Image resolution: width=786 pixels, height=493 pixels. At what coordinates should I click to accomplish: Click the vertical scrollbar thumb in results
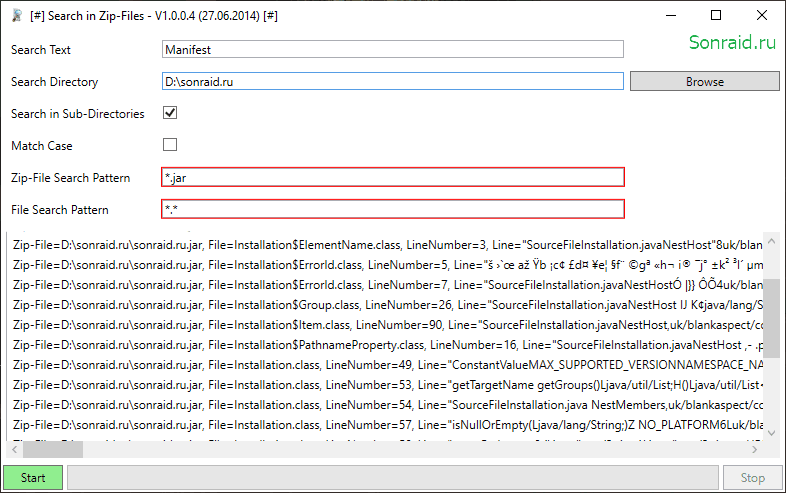click(771, 318)
